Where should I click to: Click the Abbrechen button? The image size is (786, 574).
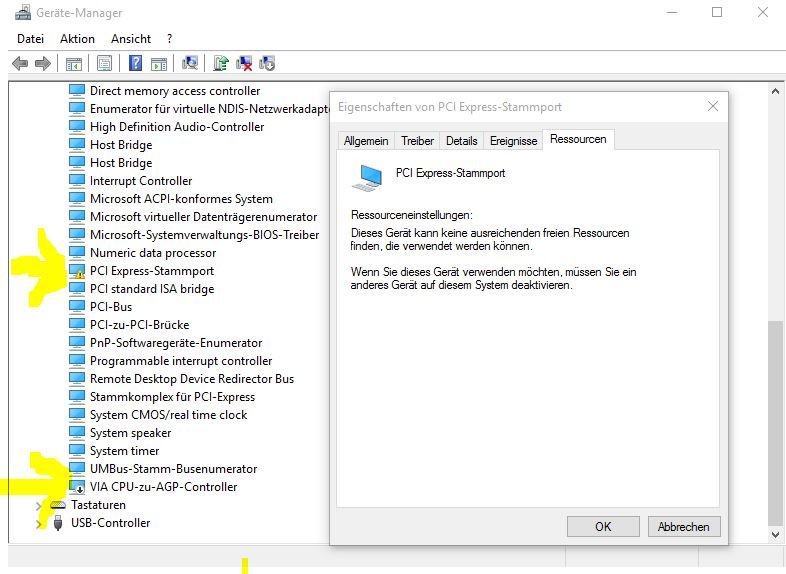tap(684, 526)
